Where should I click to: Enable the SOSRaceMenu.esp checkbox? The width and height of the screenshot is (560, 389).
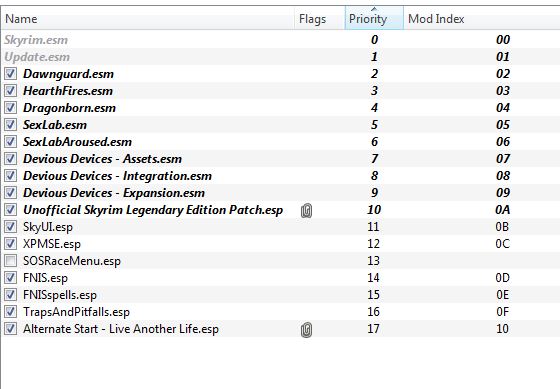[10, 260]
